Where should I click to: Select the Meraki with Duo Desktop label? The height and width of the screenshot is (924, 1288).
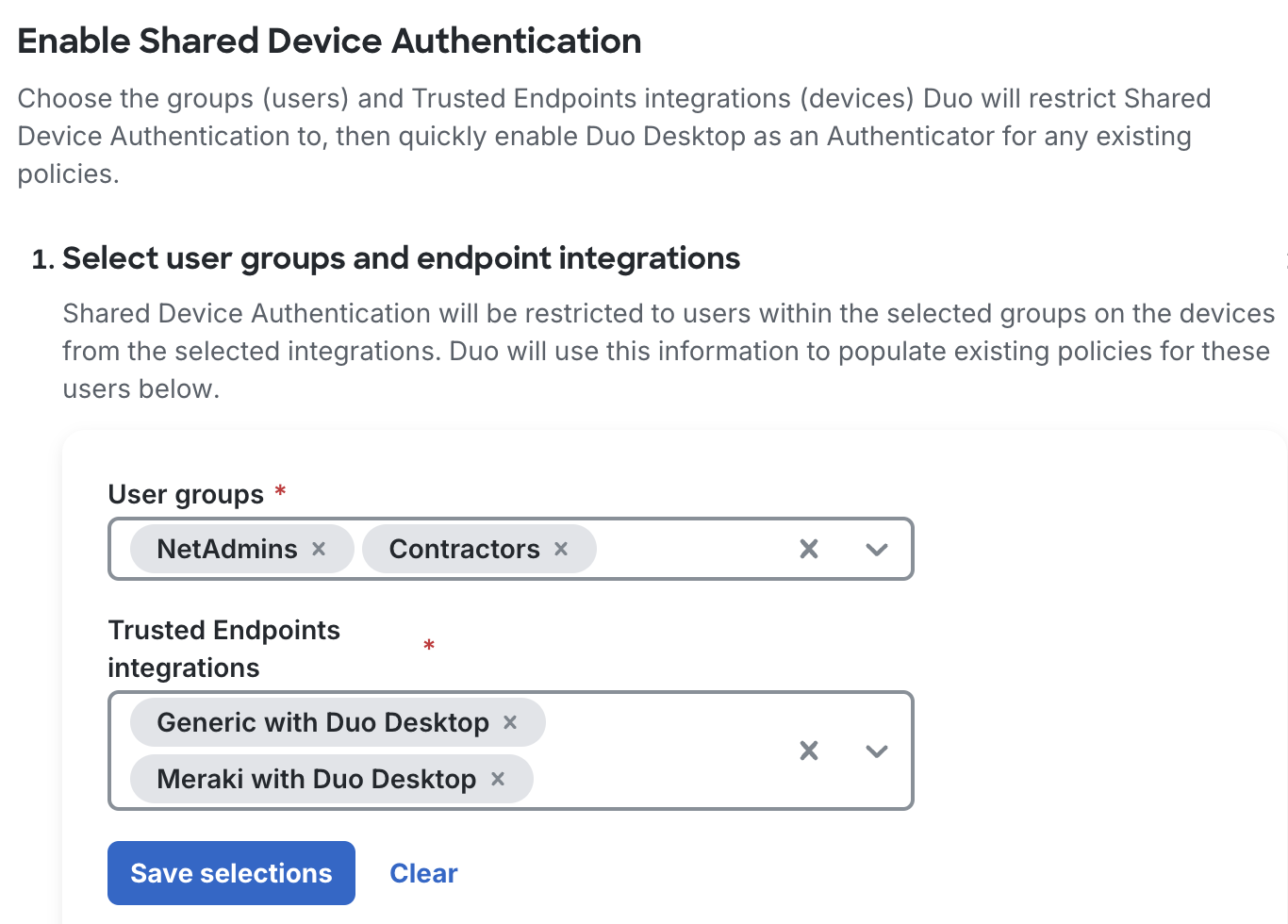click(316, 779)
